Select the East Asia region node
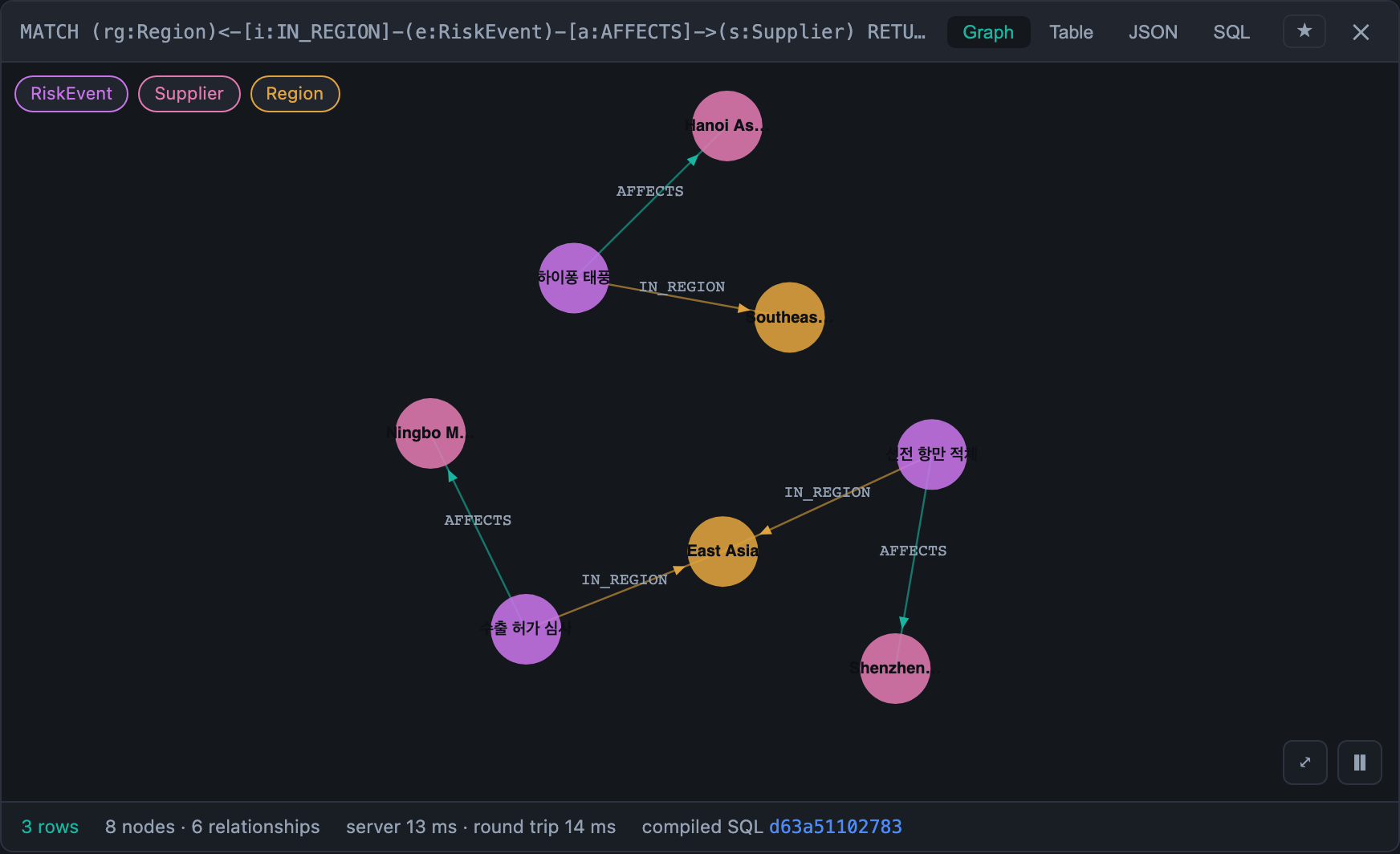Viewport: 1400px width, 854px height. [x=722, y=551]
